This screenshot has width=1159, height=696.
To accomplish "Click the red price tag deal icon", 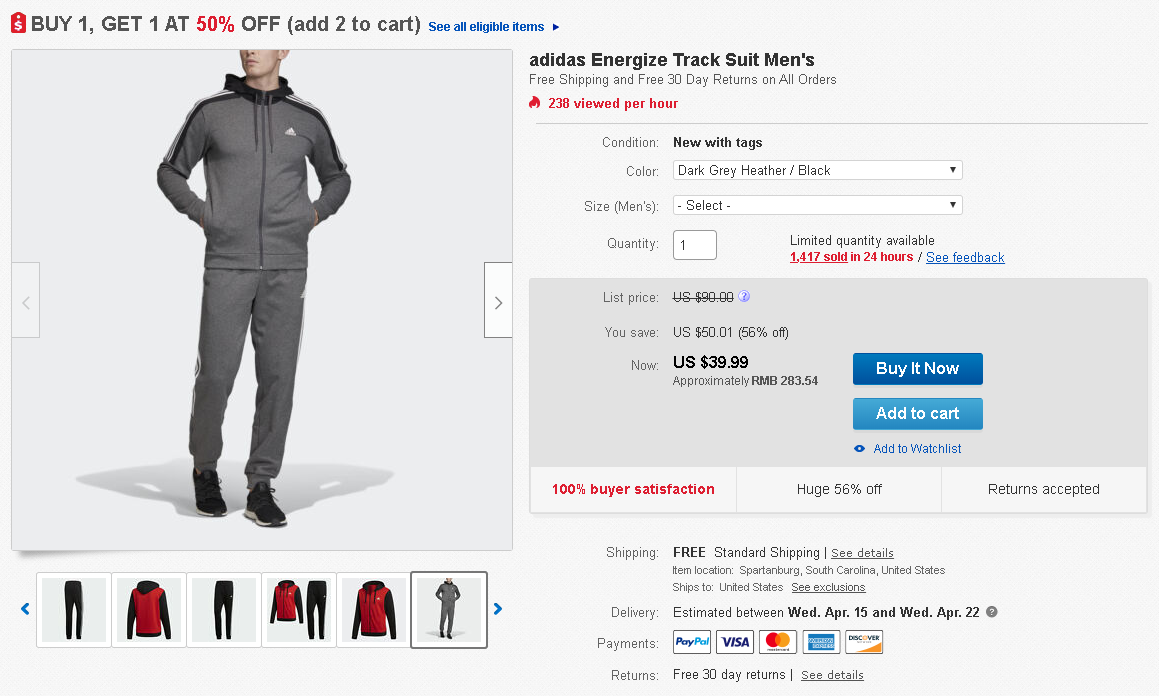I will [18, 24].
